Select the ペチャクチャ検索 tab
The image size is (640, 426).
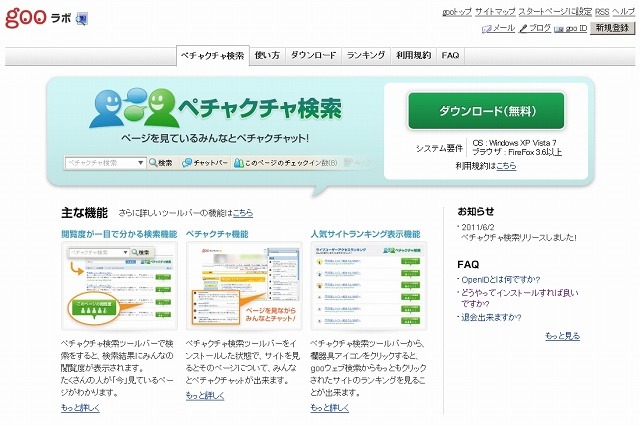click(x=213, y=55)
